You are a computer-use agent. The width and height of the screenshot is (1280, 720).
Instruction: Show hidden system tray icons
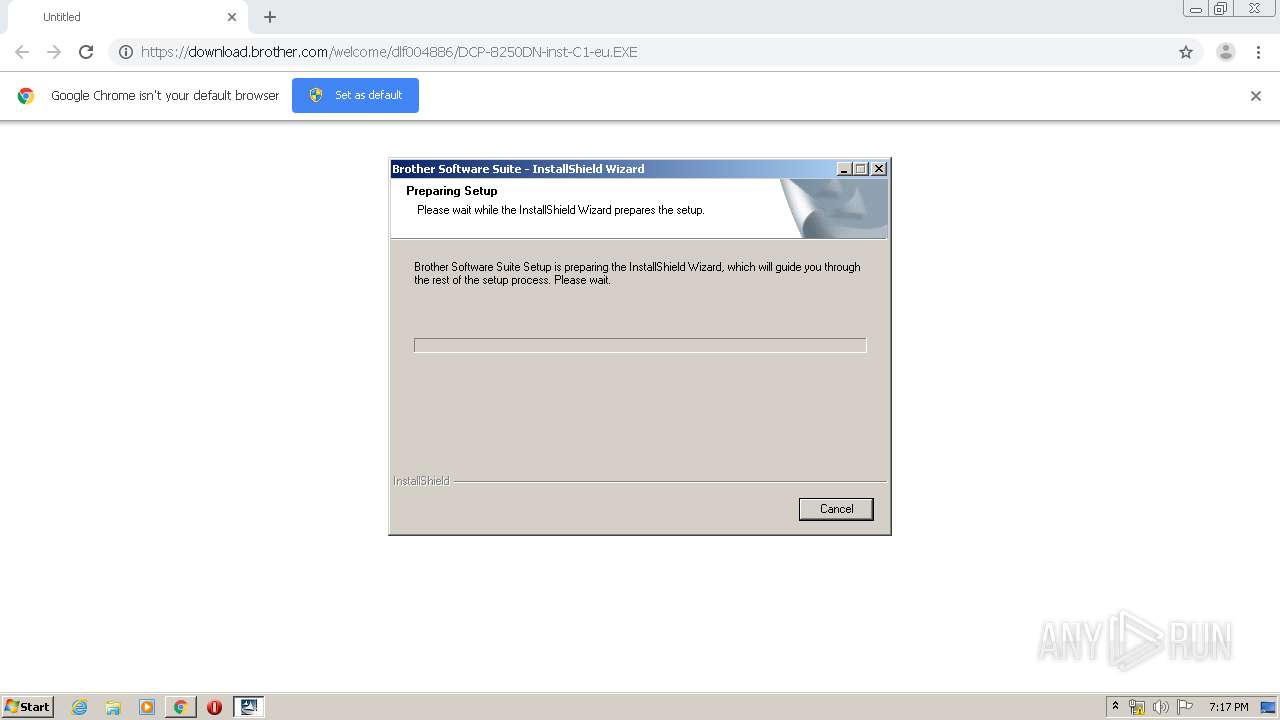(1115, 707)
